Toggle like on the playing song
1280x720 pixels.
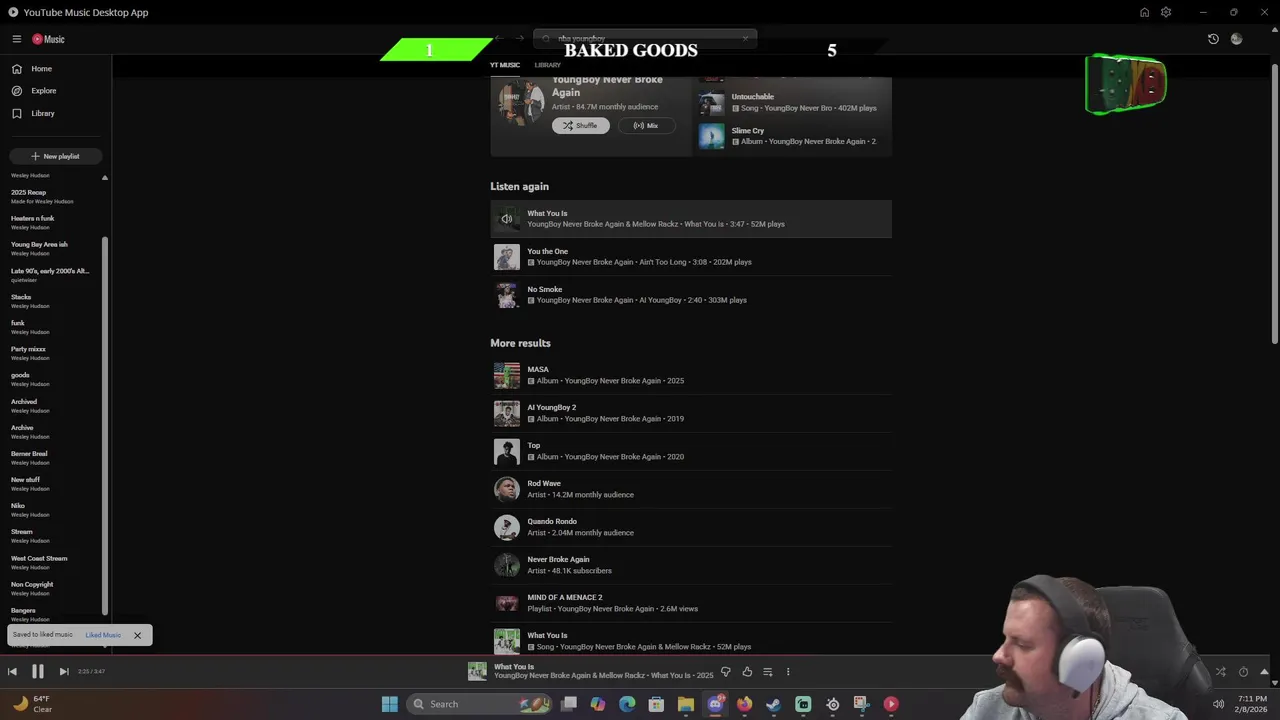(x=747, y=672)
